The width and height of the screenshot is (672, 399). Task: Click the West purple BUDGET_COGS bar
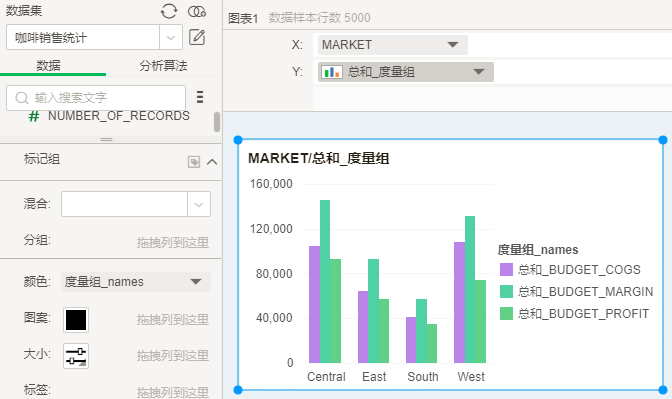click(459, 303)
